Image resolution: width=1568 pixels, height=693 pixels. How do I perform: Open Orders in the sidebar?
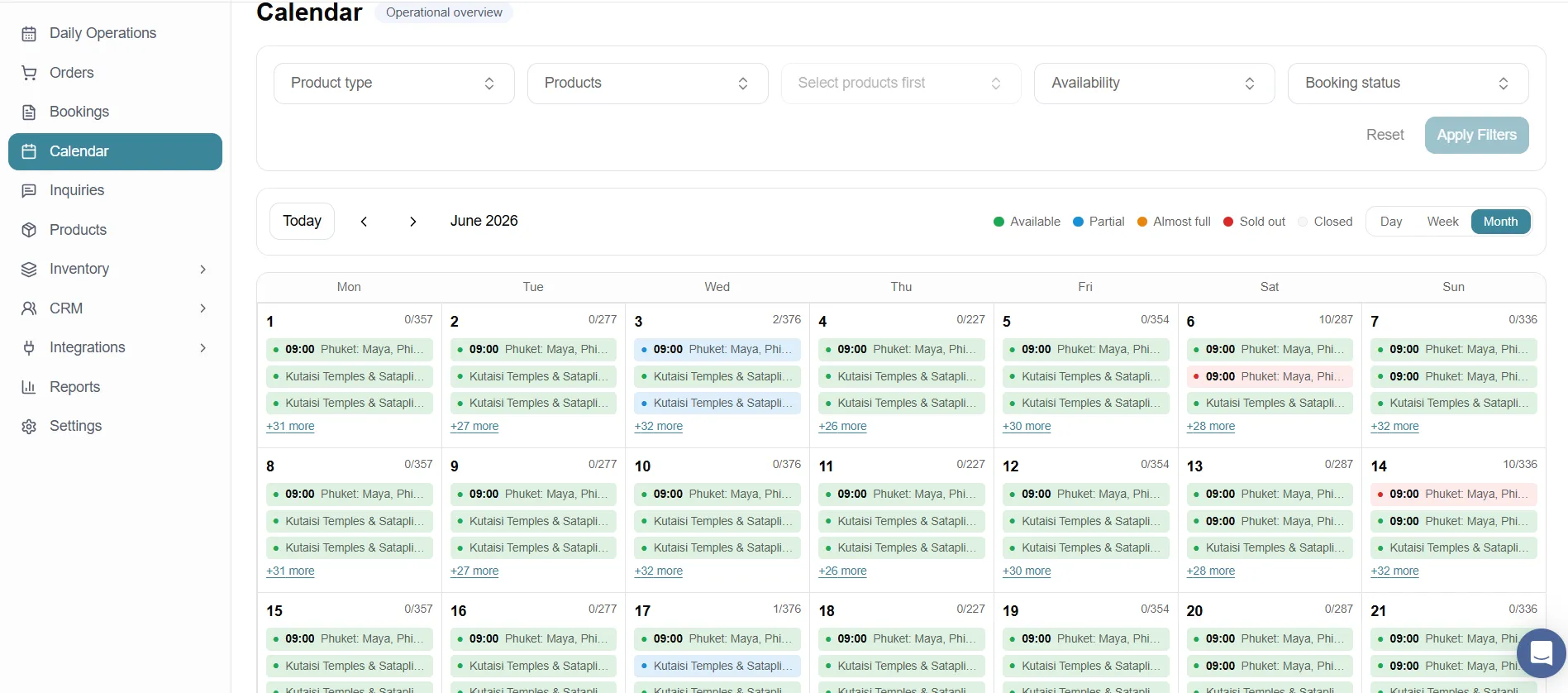point(115,73)
